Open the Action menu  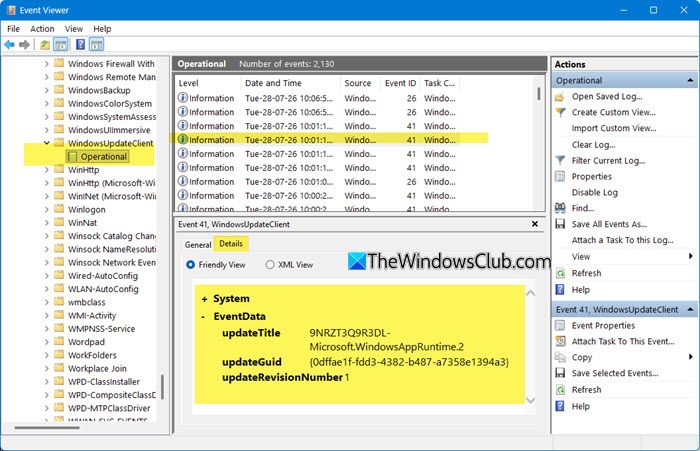42,29
